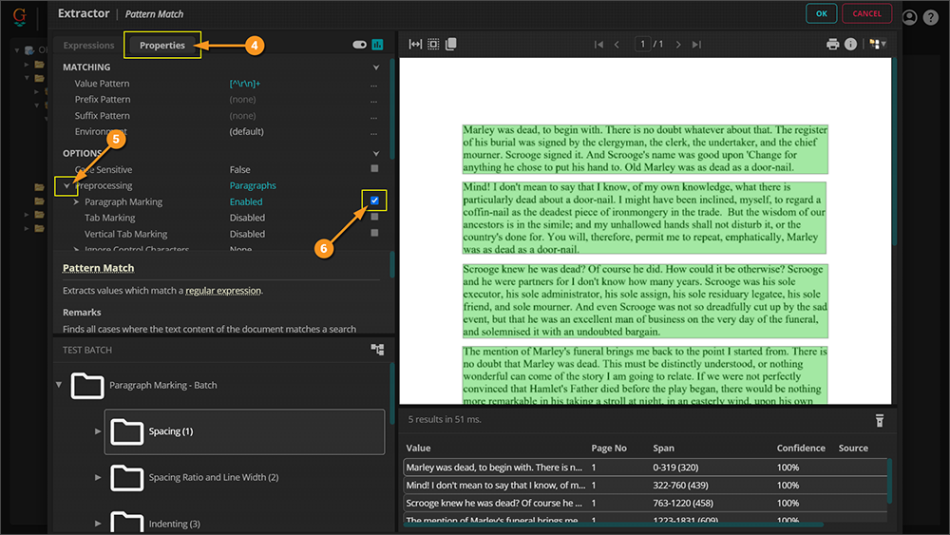Collapse the OPTIONS section chevron
The height and width of the screenshot is (535, 950).
click(x=376, y=153)
